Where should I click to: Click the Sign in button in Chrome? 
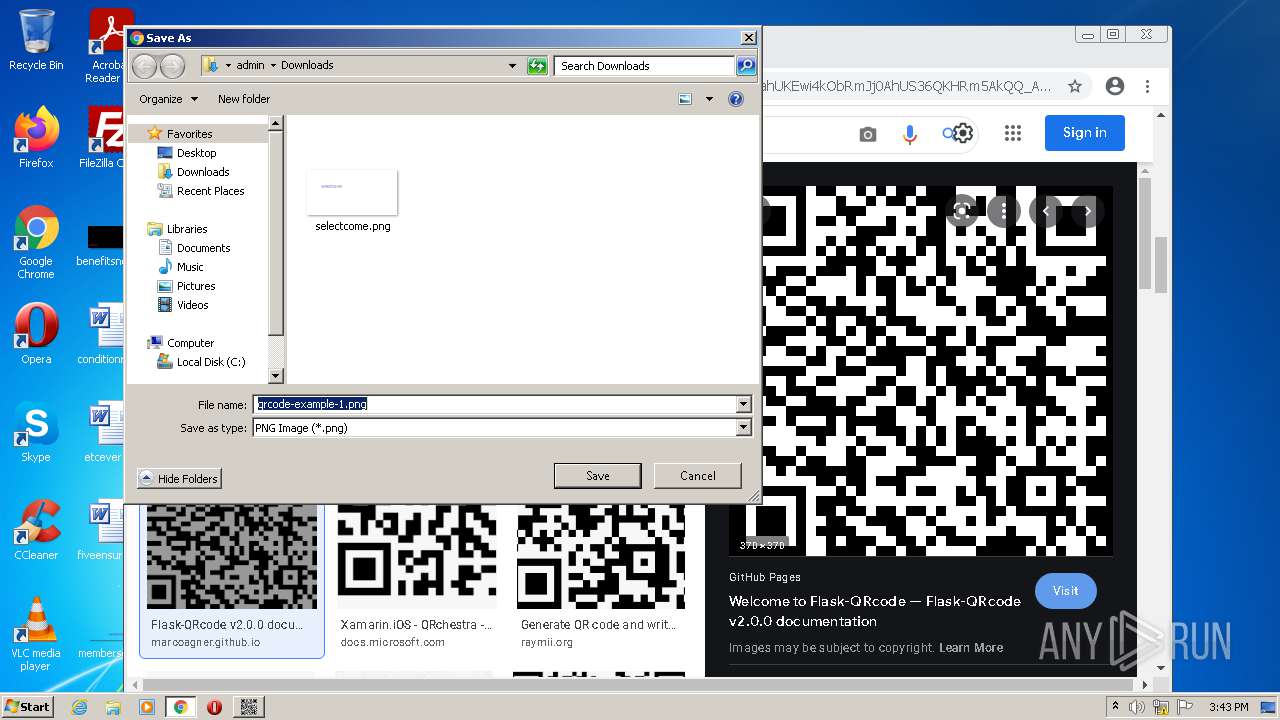(x=1084, y=133)
